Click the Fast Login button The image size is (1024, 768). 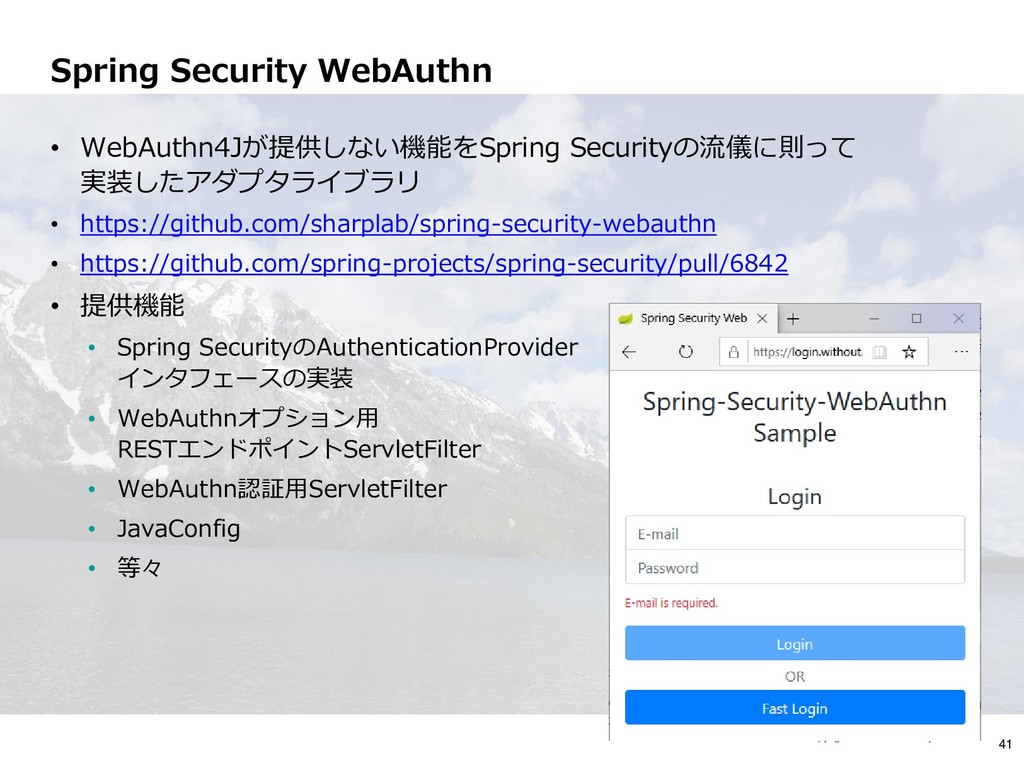coord(795,708)
